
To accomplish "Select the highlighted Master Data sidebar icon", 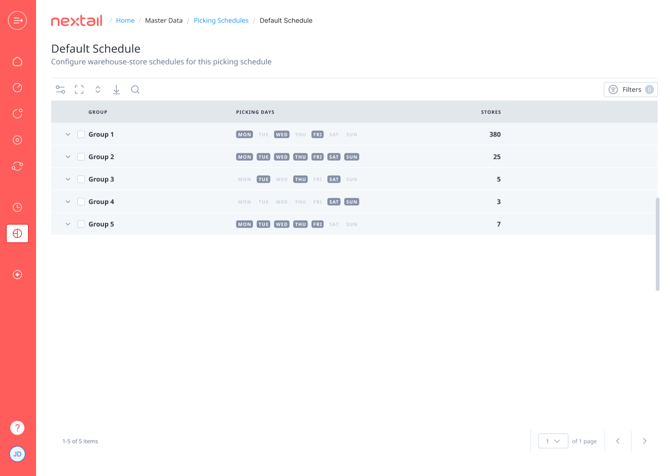I will 18,233.
